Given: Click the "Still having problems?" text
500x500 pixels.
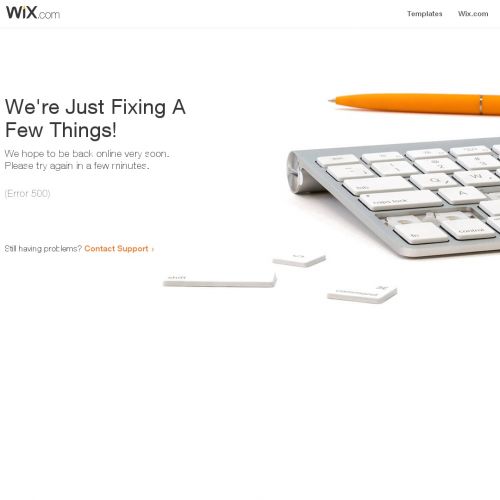Looking at the screenshot, I should [43, 249].
